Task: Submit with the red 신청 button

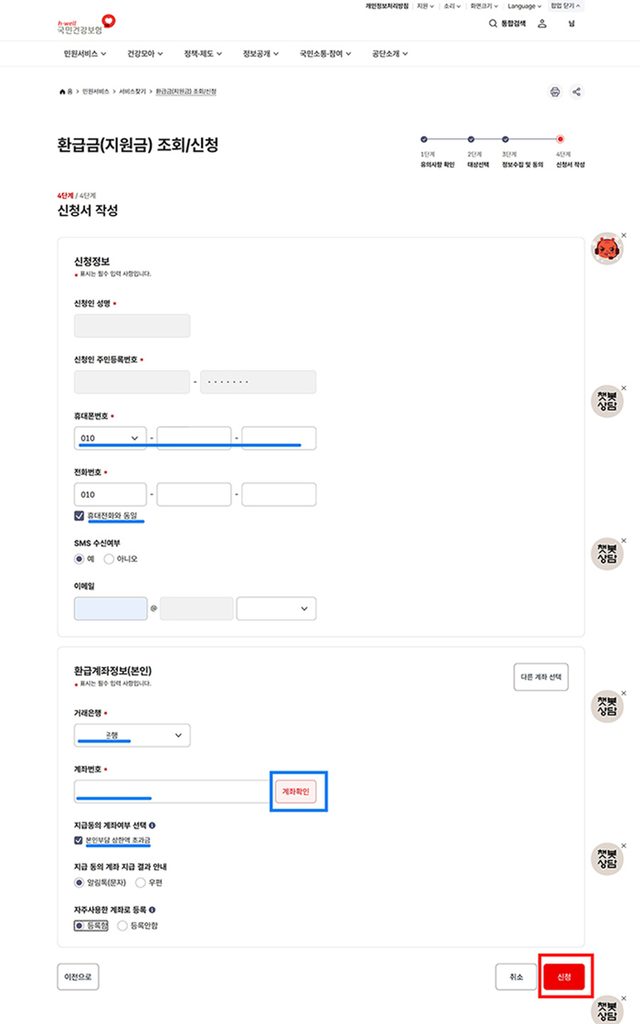Action: pos(564,977)
